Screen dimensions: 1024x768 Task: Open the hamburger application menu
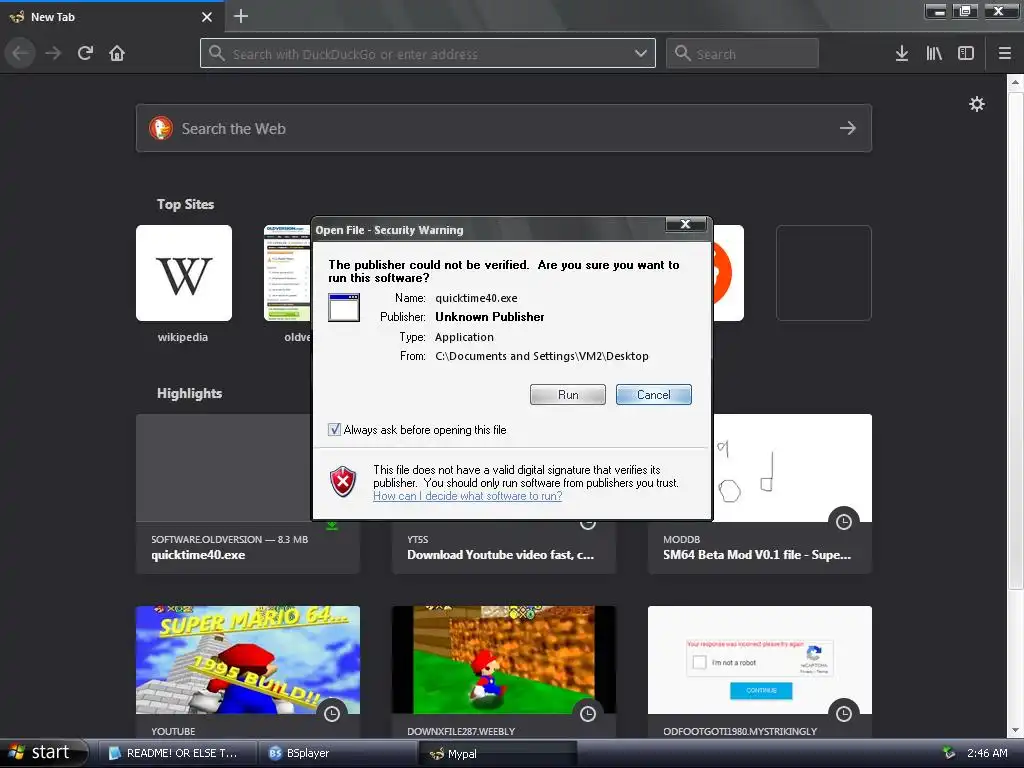pos(1005,53)
